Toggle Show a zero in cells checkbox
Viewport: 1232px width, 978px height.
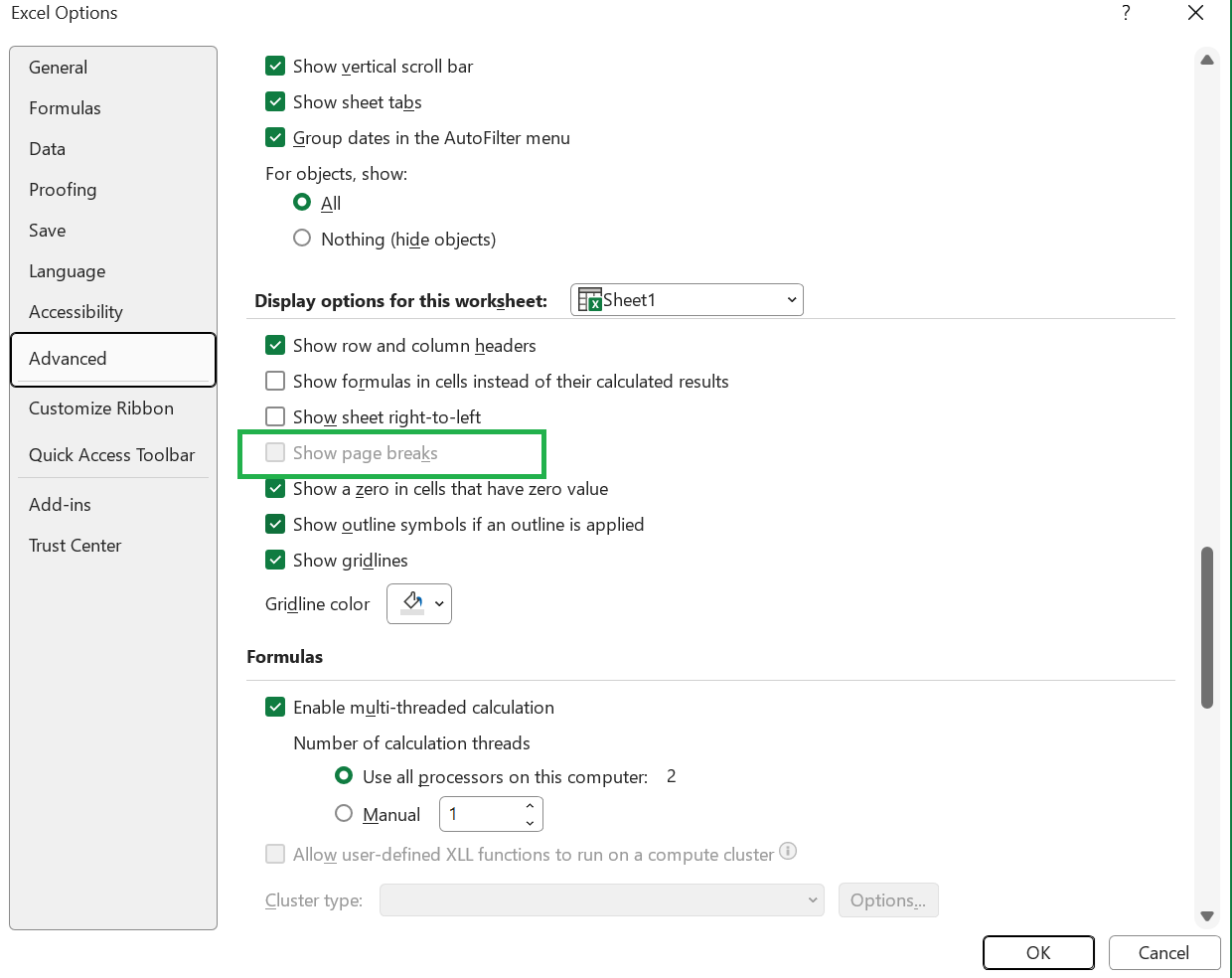275,489
